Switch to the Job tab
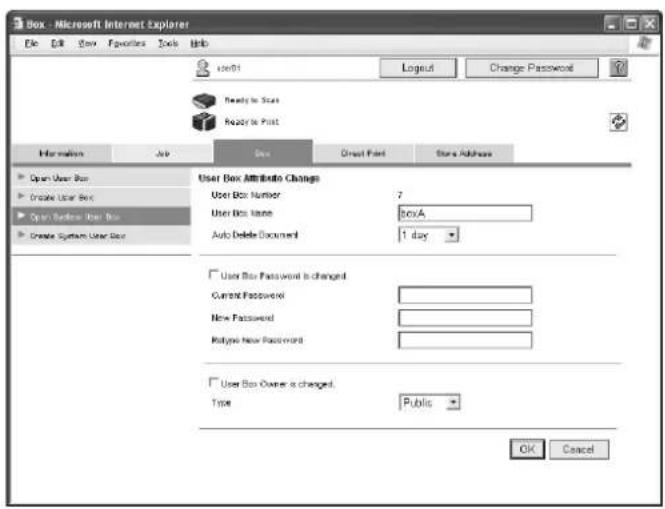 tap(162, 154)
